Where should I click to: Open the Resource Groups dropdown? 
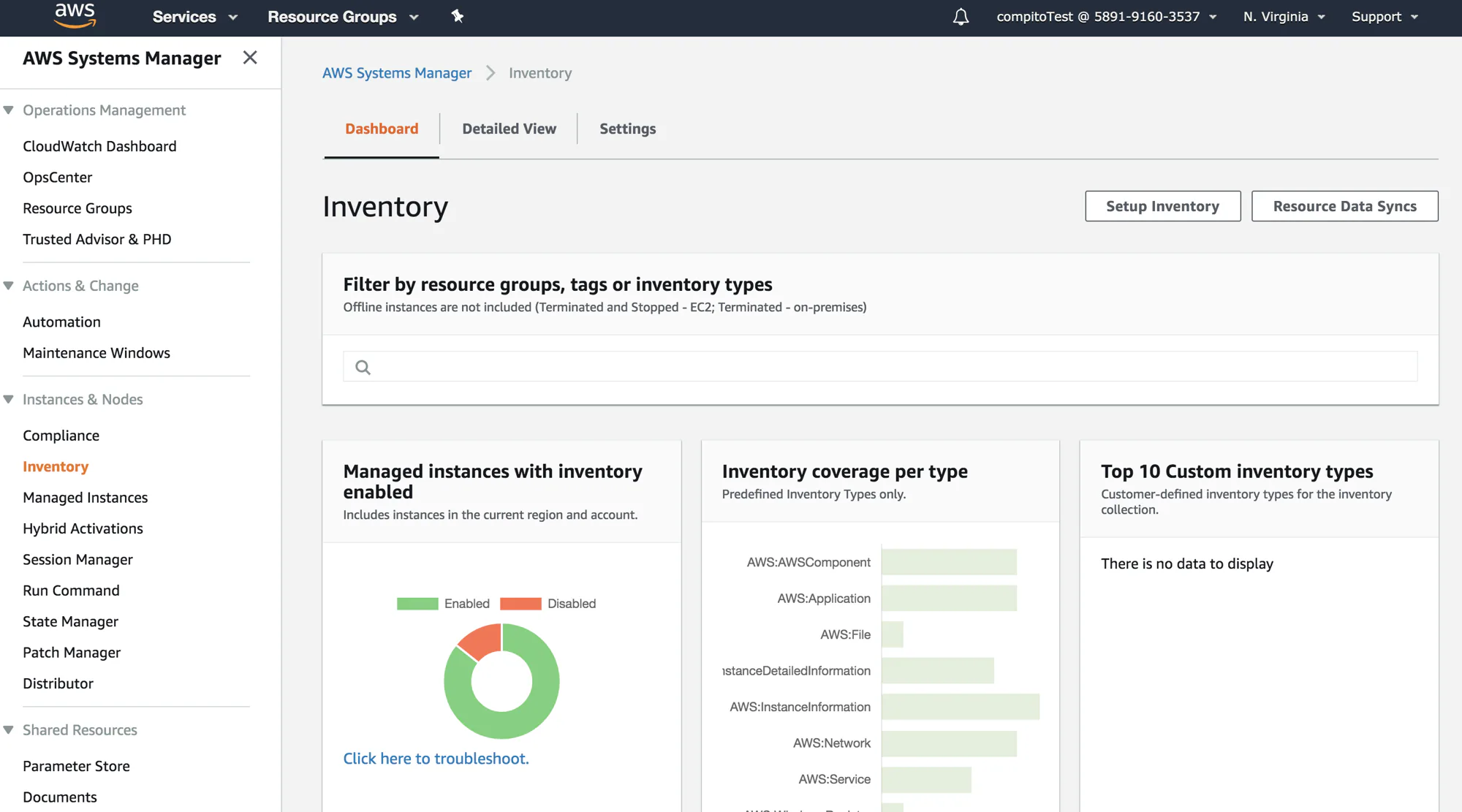pyautogui.click(x=343, y=17)
